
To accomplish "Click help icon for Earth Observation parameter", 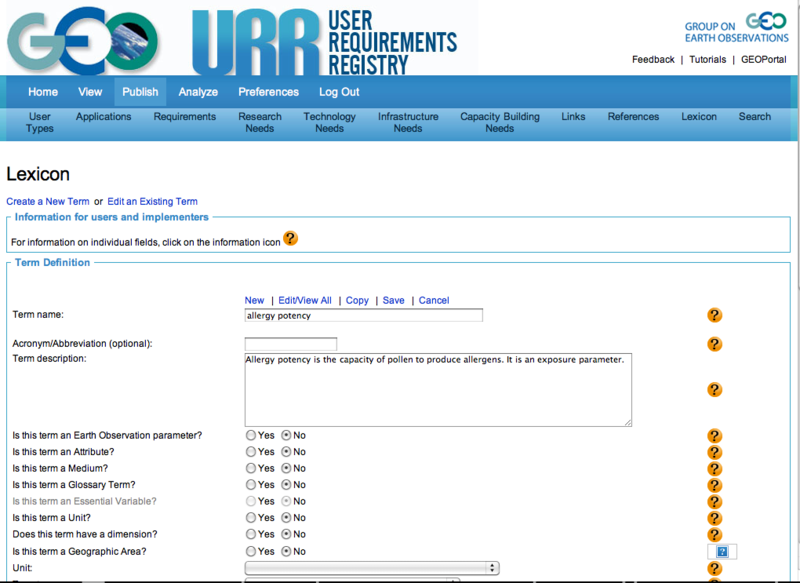I will coord(714,436).
